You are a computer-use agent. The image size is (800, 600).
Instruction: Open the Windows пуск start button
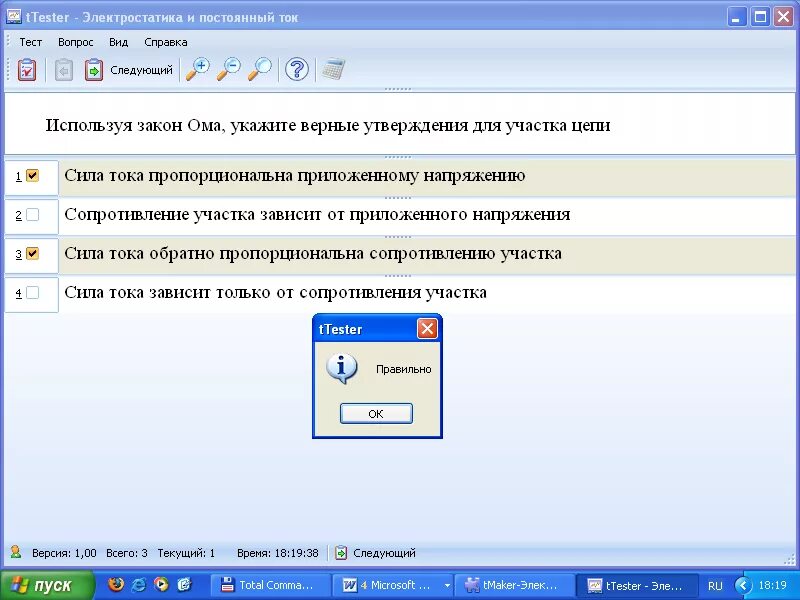(x=47, y=585)
